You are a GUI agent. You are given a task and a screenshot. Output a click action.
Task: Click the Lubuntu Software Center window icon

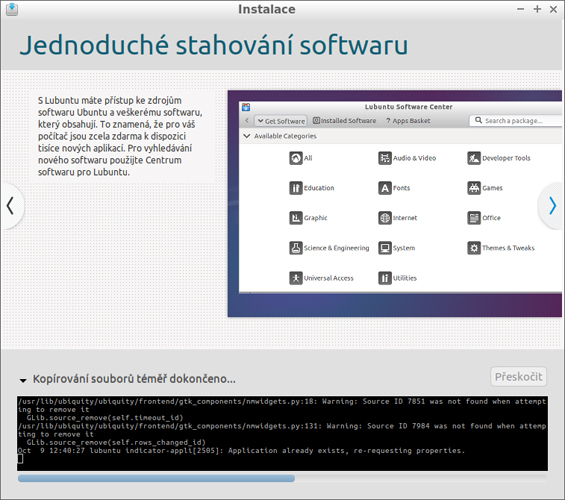click(246, 107)
